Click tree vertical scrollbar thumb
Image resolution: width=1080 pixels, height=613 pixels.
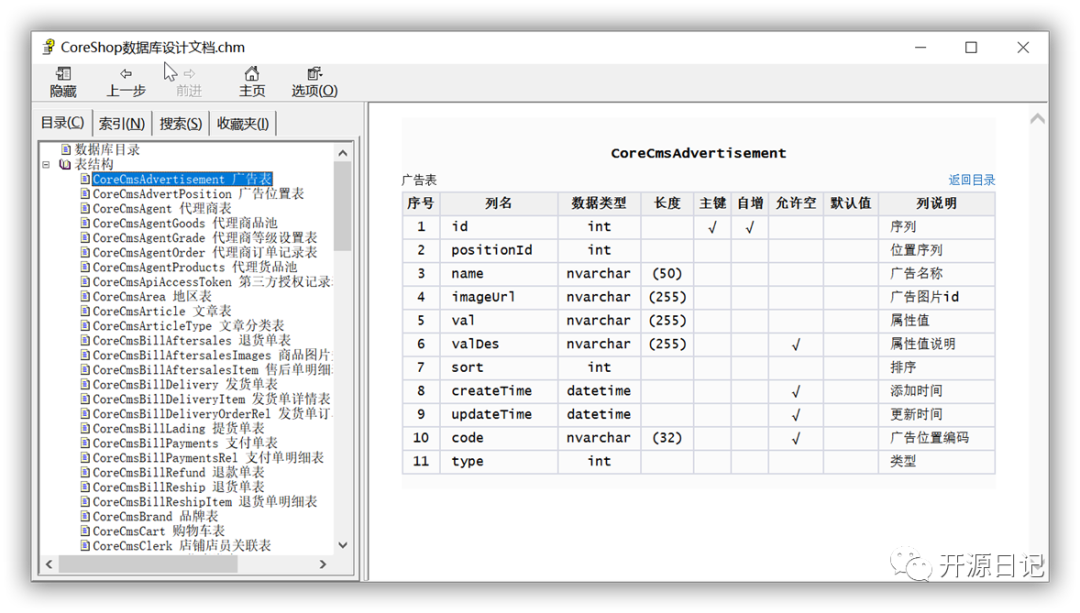343,206
